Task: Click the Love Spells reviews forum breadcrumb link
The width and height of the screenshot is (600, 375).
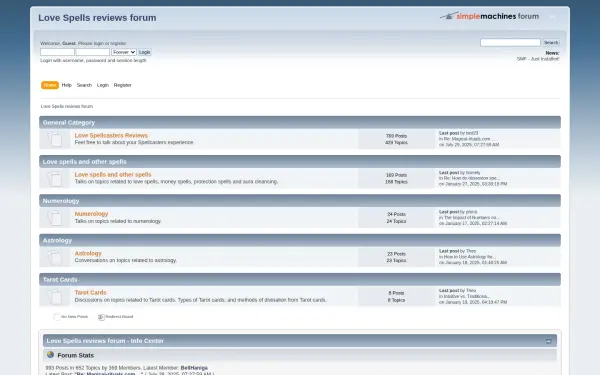Action: point(67,106)
